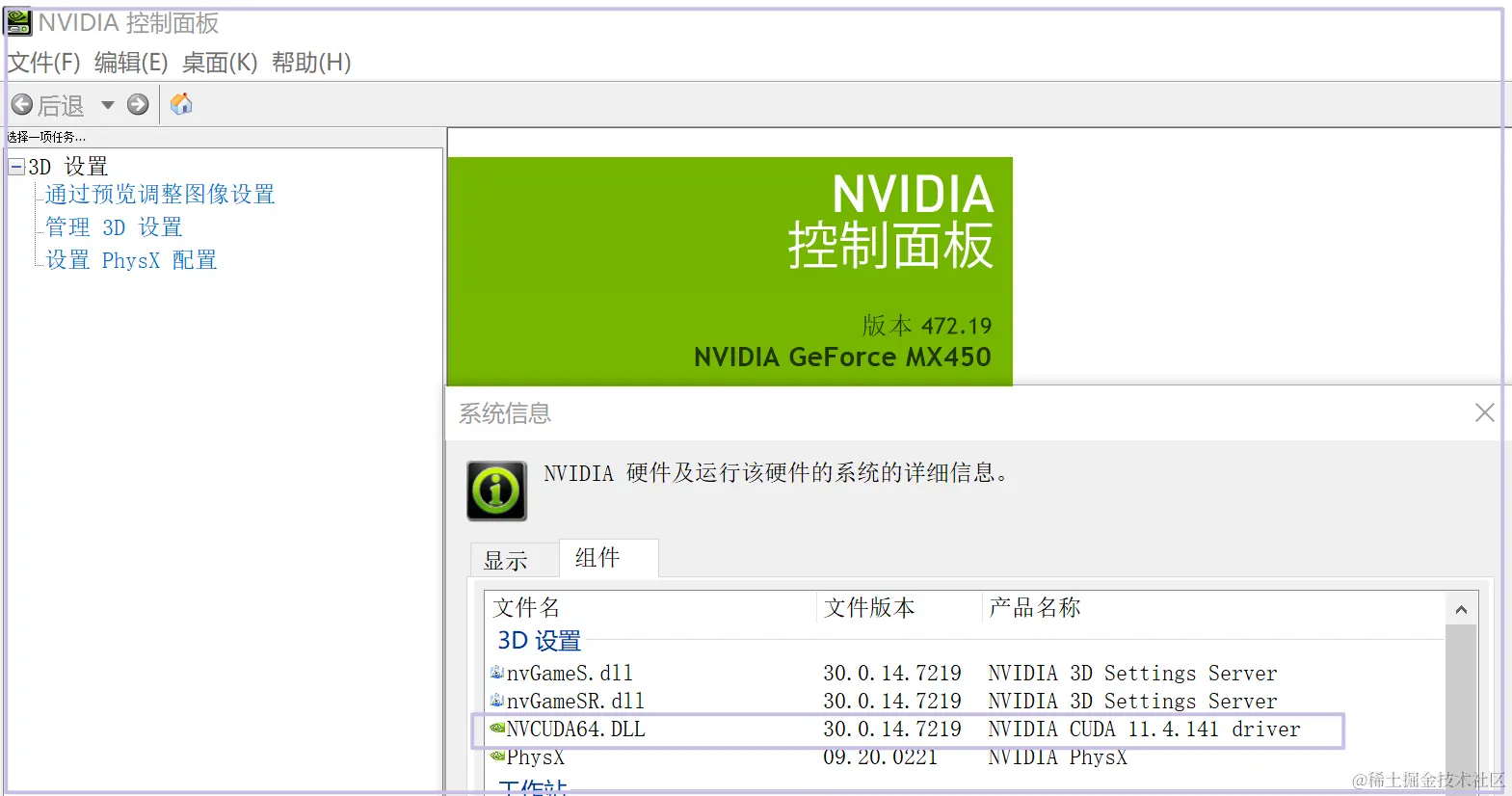Select the 3D 设置 tree root label
Screen dimensions: 1512x796
tap(67, 167)
